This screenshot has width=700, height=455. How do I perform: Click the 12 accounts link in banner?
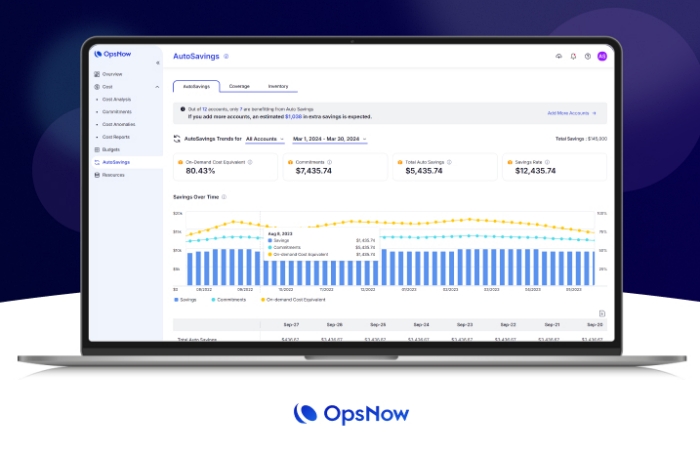204,109
